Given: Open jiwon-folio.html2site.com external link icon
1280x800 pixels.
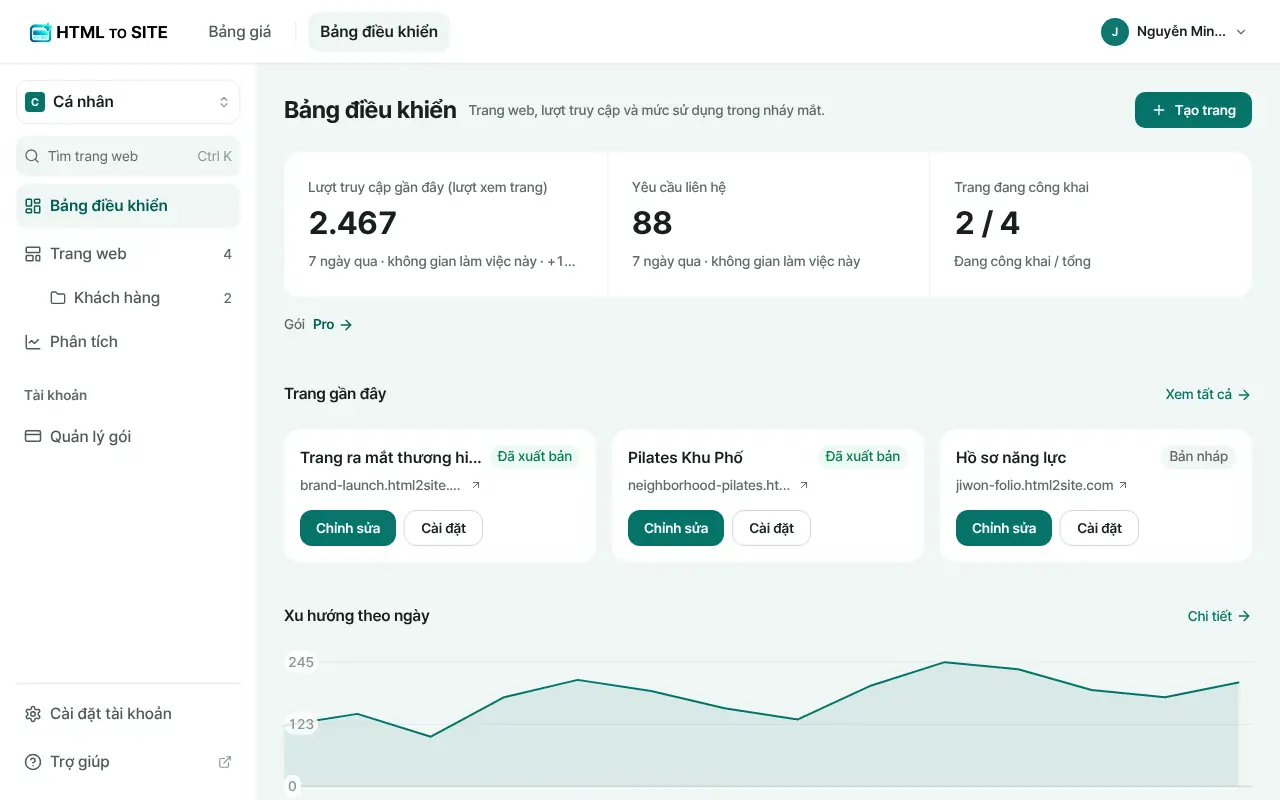Looking at the screenshot, I should [1123, 485].
